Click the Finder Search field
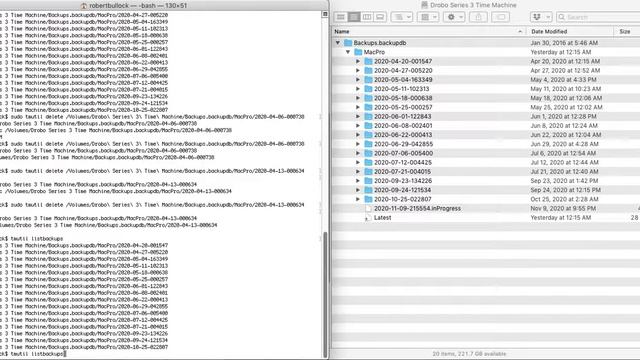 (x=598, y=17)
